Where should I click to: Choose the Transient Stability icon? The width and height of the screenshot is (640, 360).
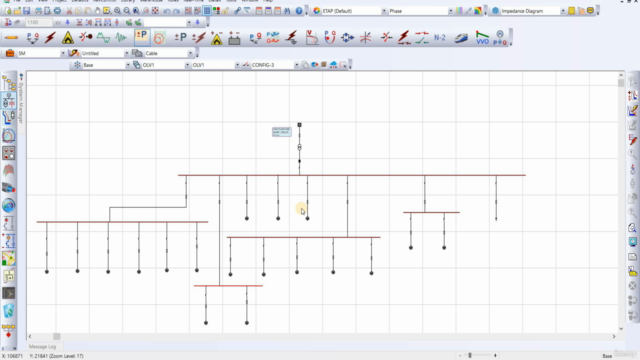pos(121,38)
